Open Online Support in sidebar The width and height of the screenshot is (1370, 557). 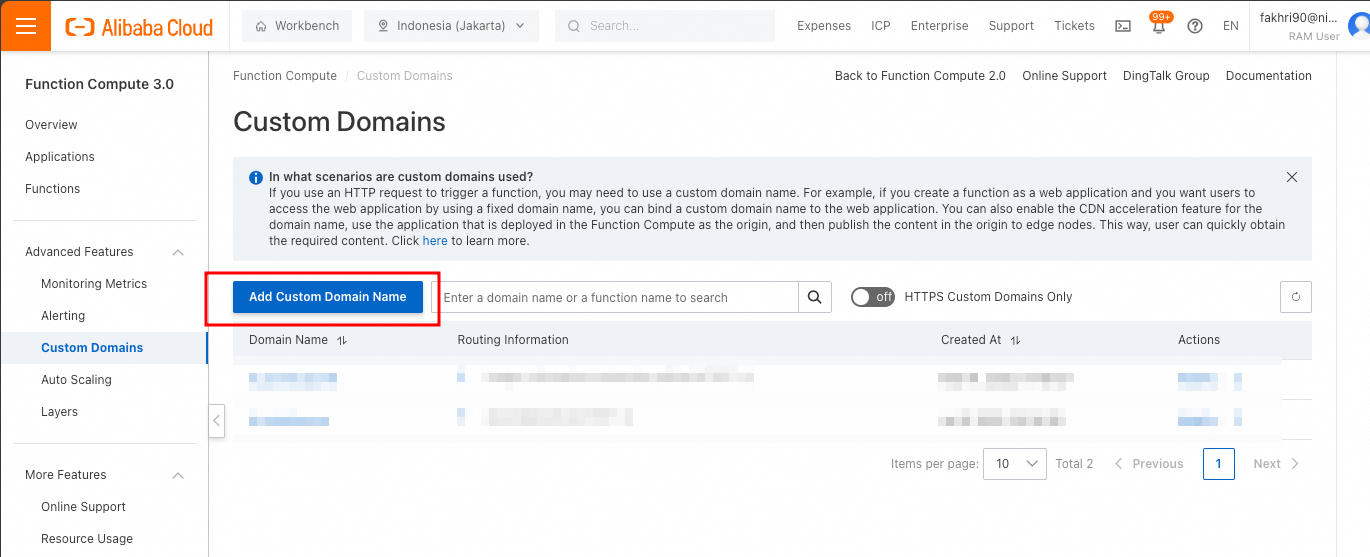tap(83, 507)
